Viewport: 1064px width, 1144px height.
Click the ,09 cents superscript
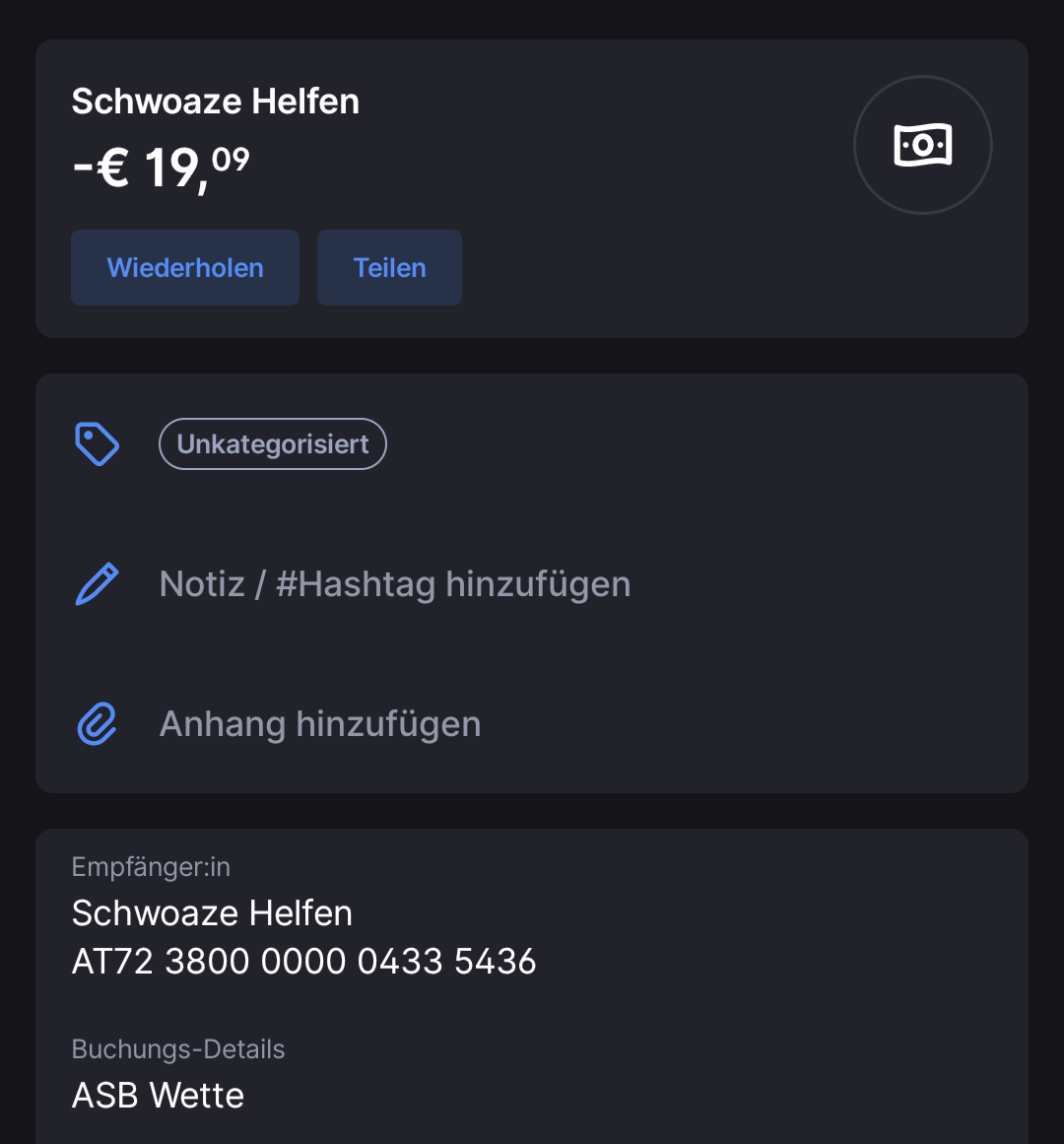point(231,159)
